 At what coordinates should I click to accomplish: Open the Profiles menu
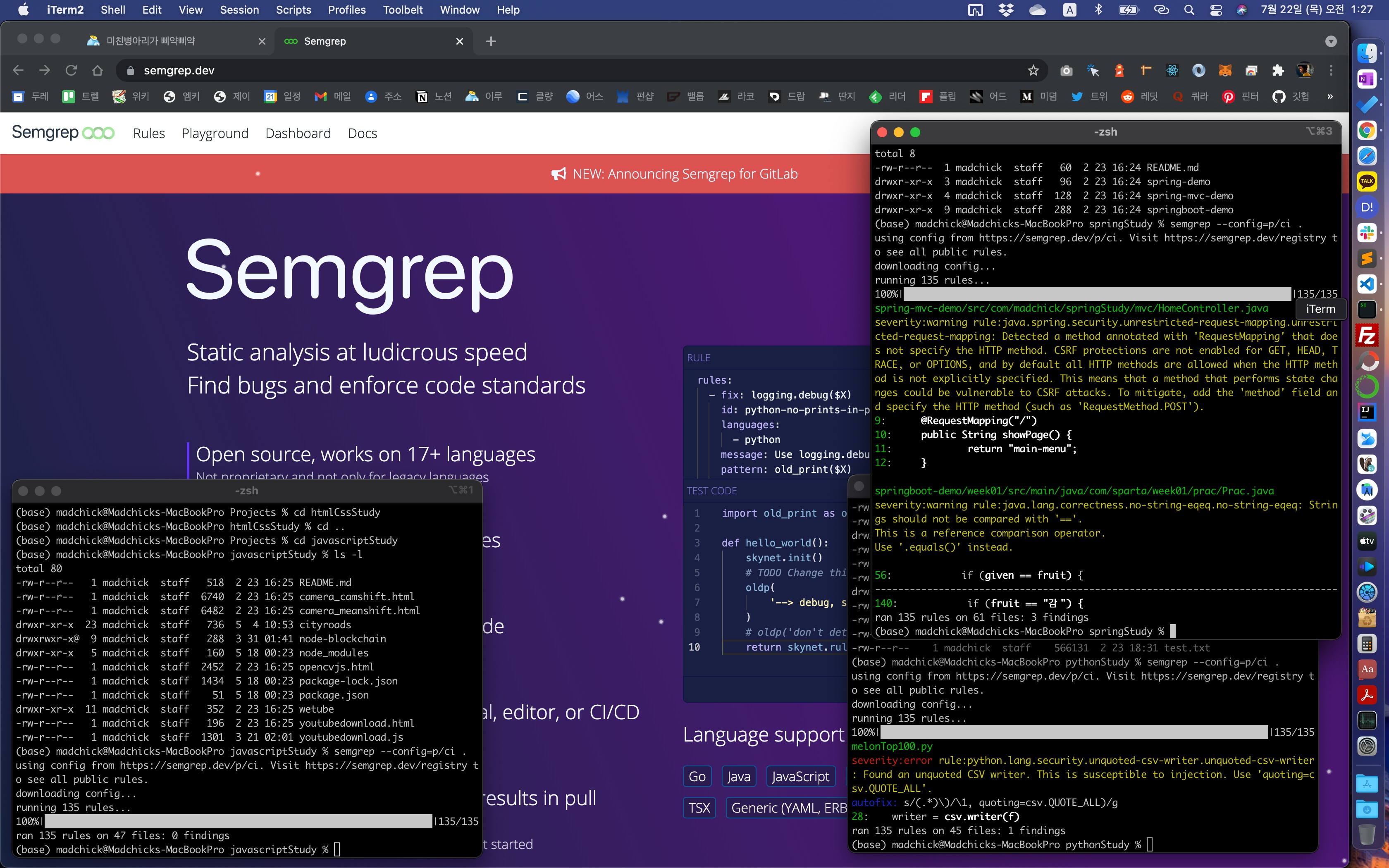[347, 10]
